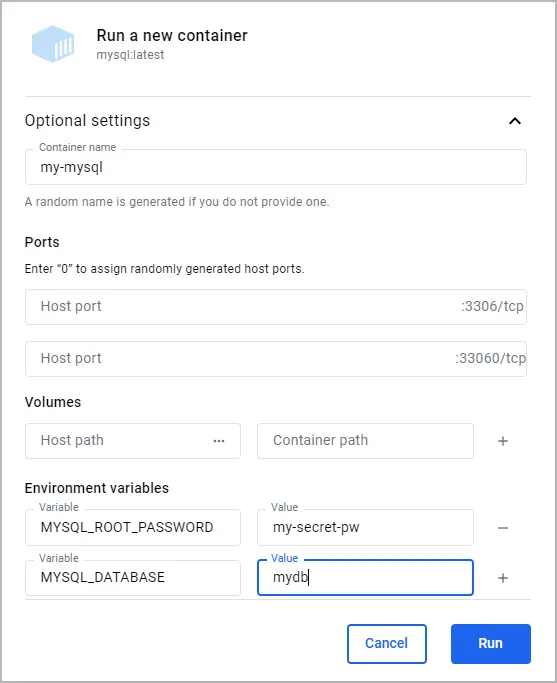Screen dimensions: 557x683
Task: Cancel the new container dialog
Action: (386, 643)
